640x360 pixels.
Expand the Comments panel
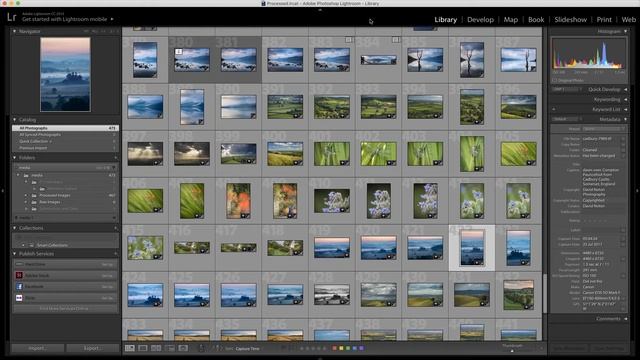pos(625,319)
